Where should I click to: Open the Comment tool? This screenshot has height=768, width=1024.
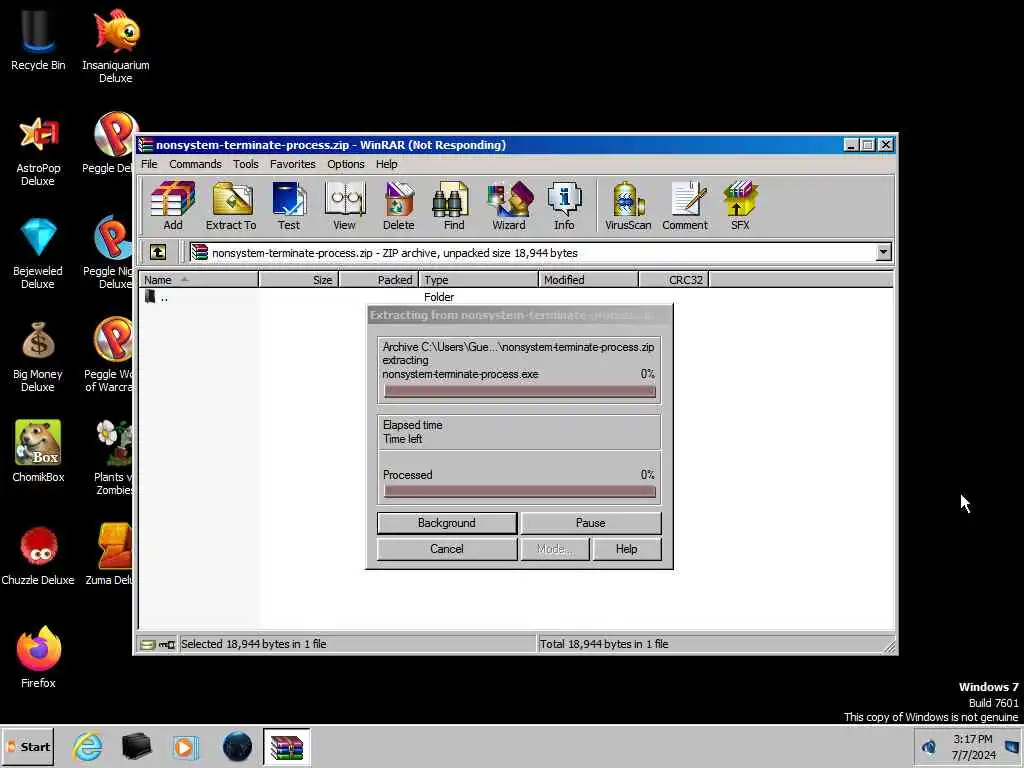(684, 206)
